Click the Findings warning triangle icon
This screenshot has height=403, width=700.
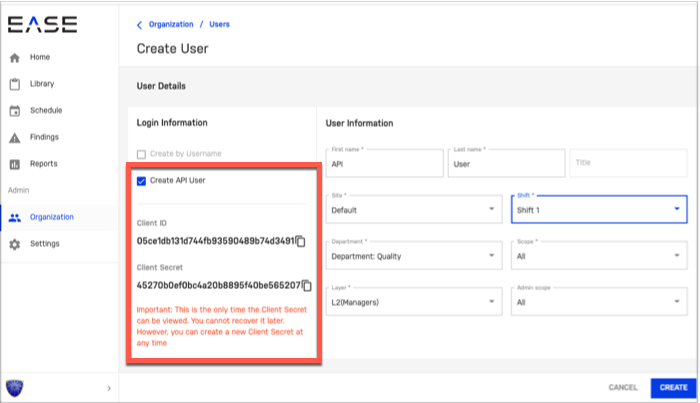(x=15, y=137)
